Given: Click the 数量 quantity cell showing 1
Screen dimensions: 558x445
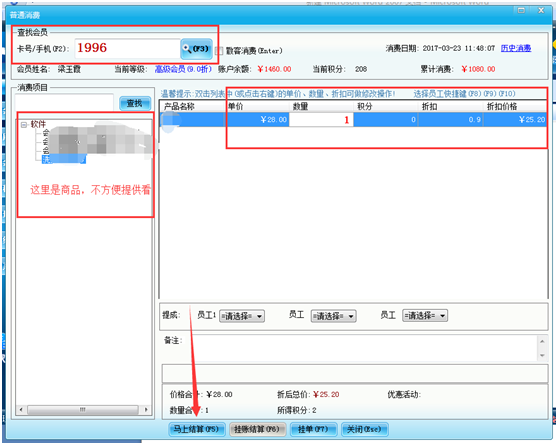Looking at the screenshot, I should [321, 120].
